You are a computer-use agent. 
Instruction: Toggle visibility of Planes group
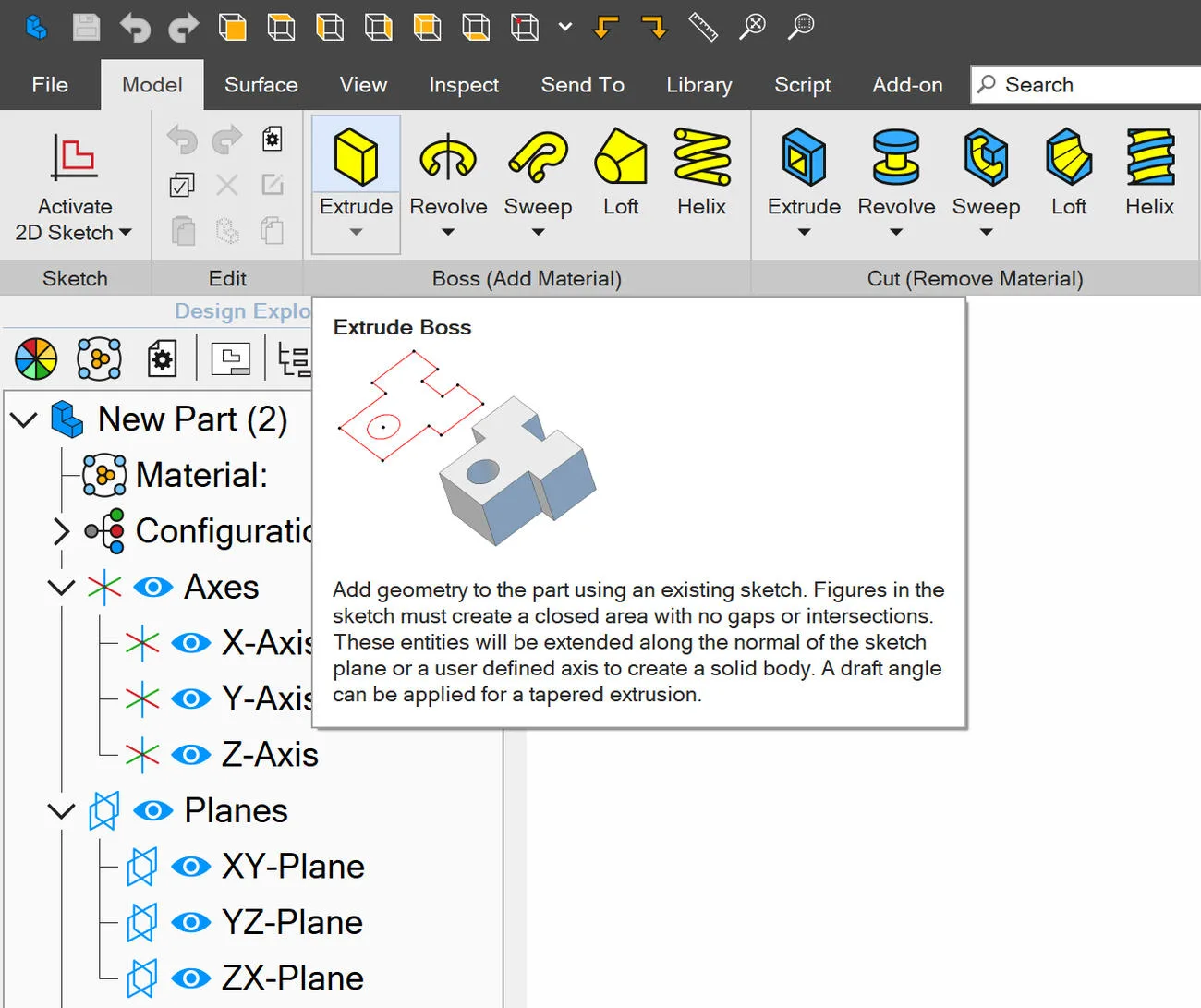(153, 810)
